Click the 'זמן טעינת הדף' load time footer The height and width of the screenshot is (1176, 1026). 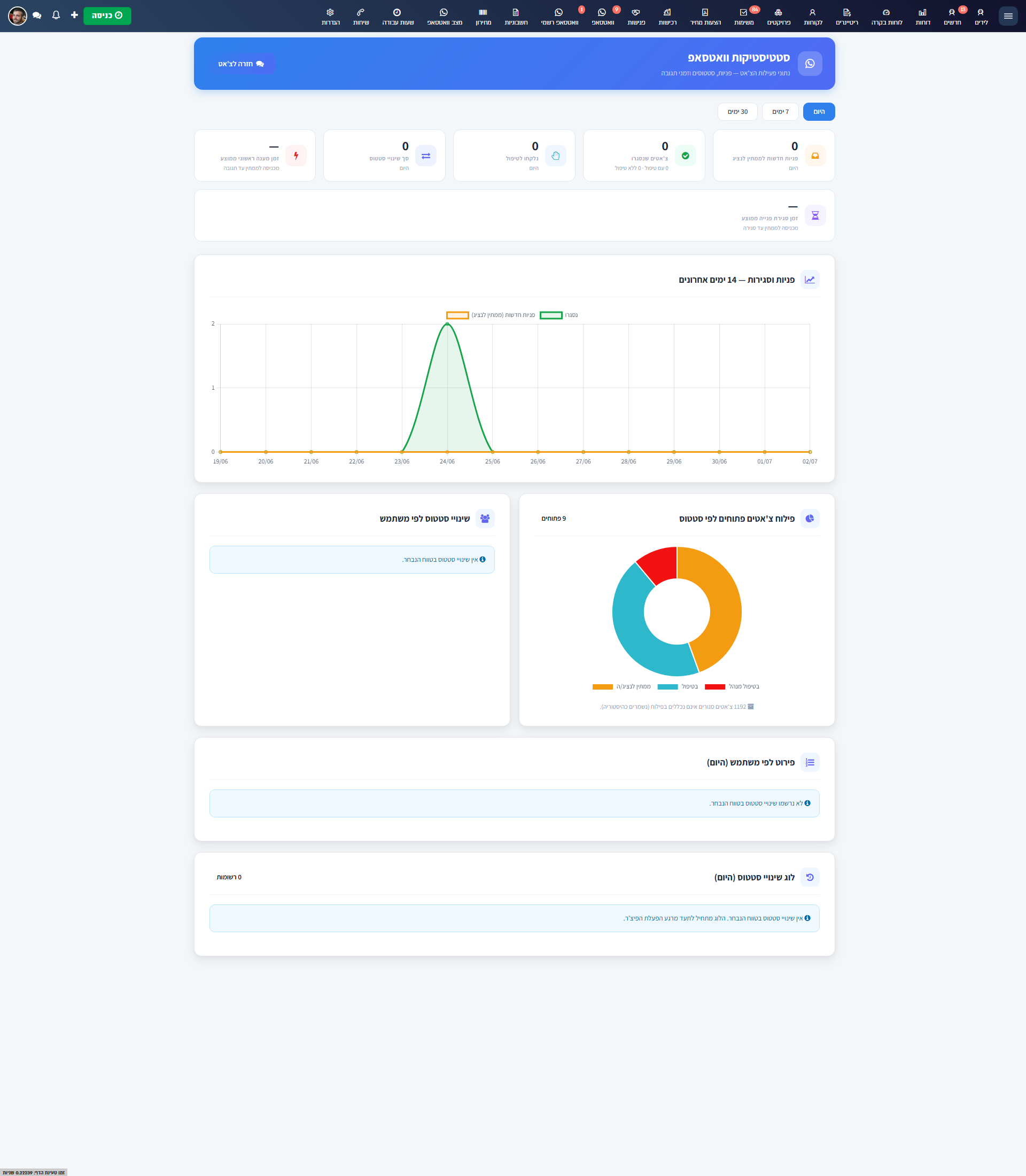click(x=33, y=1172)
